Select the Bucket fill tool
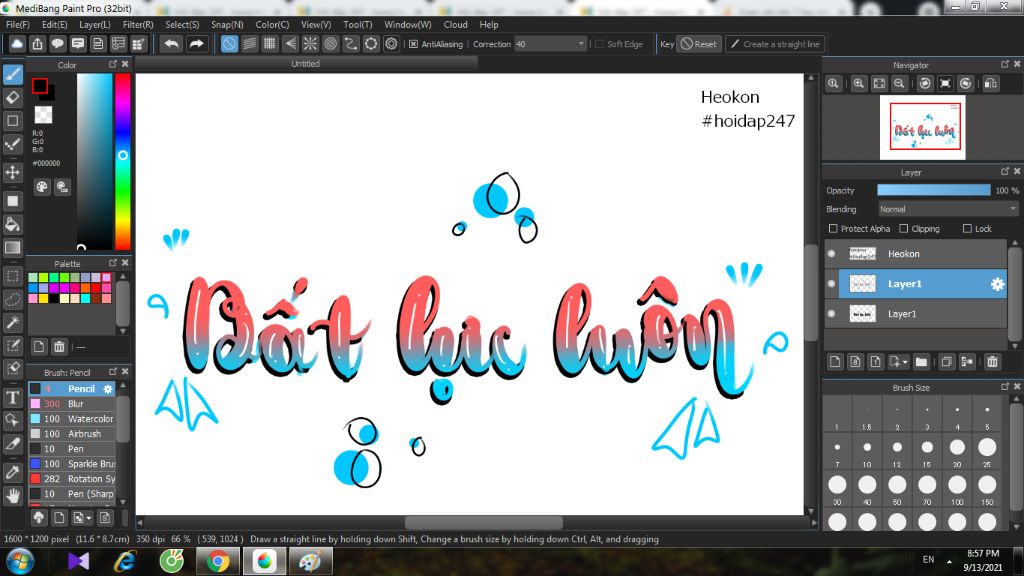 point(12,225)
